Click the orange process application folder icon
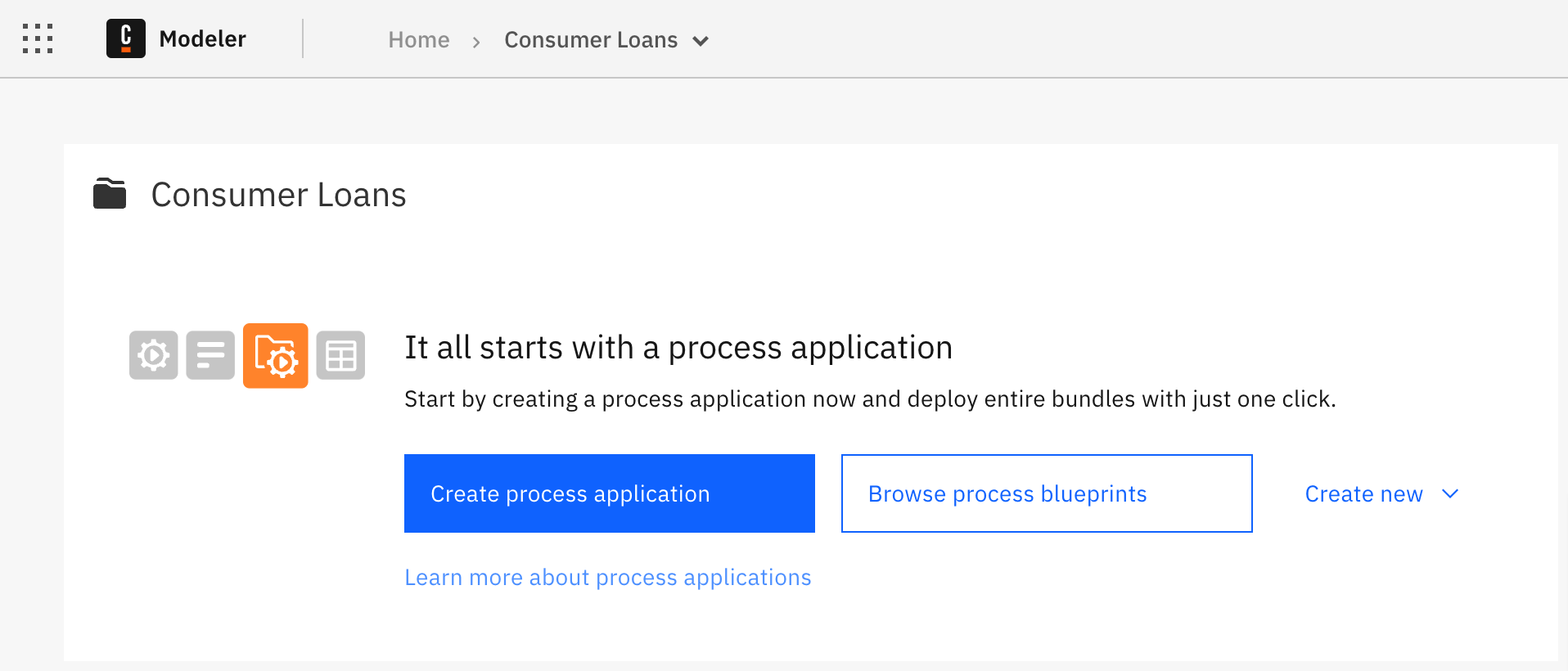Screen dimensions: 1568x671 [276, 356]
